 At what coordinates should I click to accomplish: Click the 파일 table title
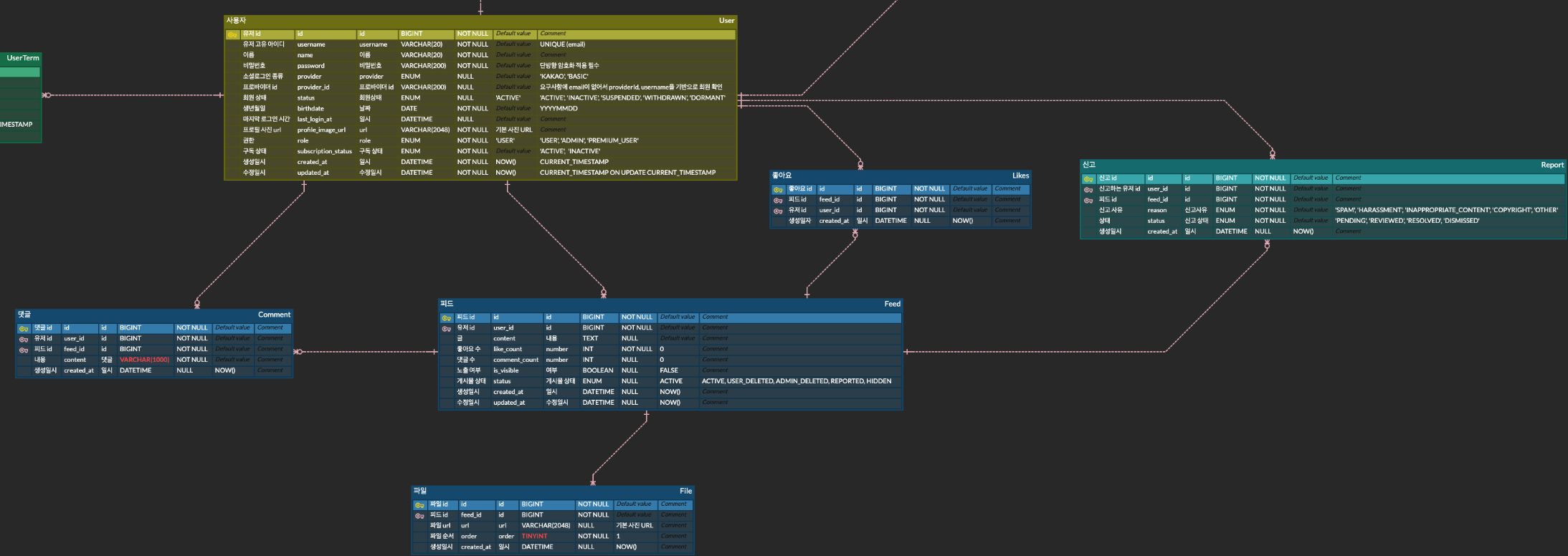pos(420,491)
